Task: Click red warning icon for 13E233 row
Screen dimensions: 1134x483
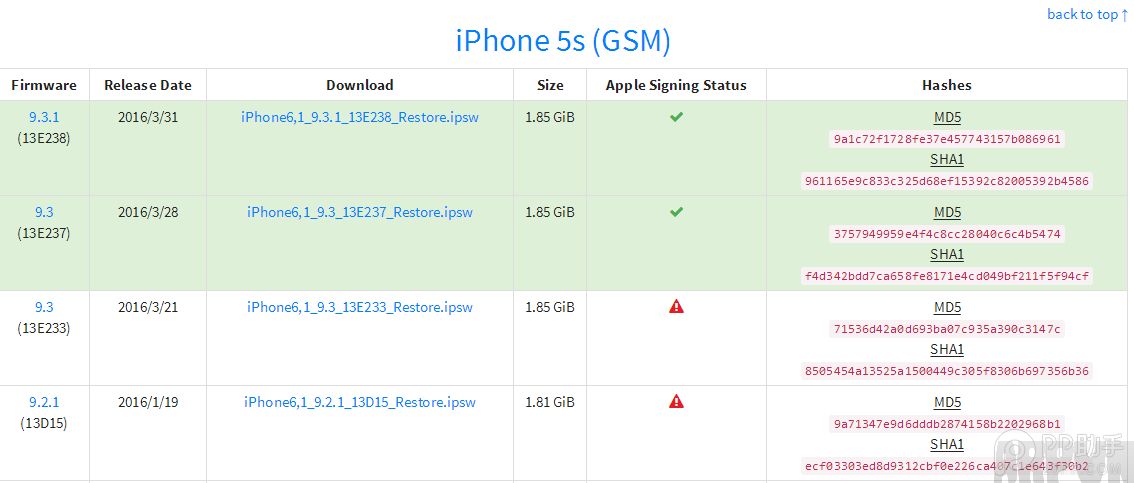Action: click(676, 307)
